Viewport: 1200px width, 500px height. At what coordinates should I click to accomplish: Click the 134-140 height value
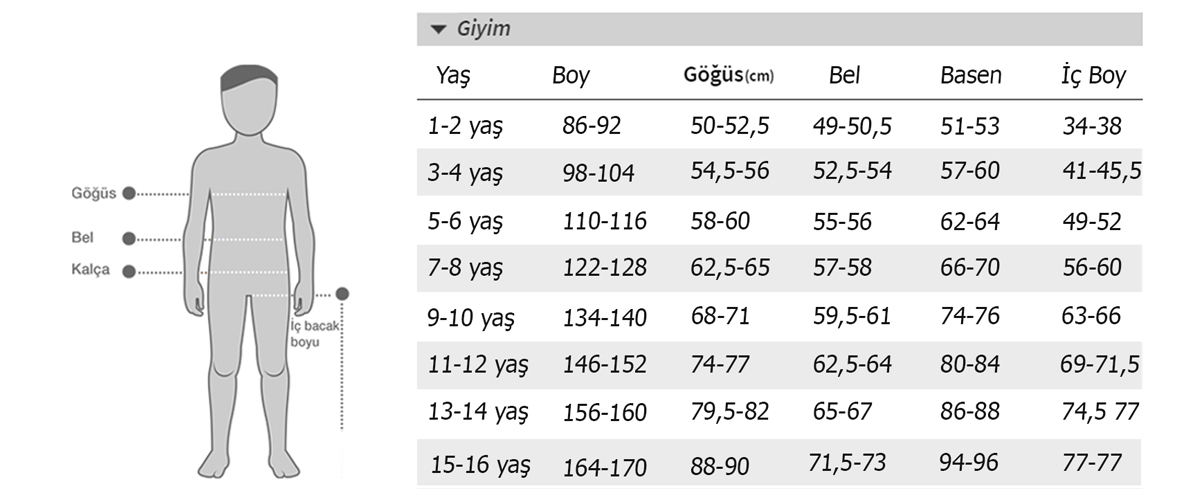point(604,317)
